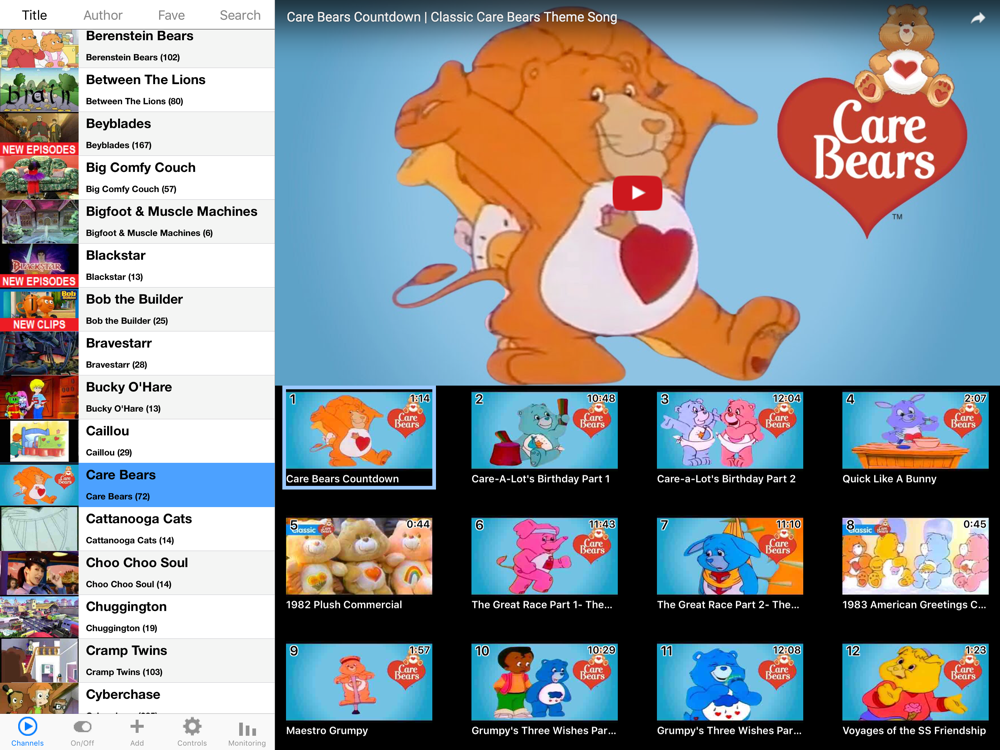
Task: Switch to the Title sort tab
Action: [34, 15]
